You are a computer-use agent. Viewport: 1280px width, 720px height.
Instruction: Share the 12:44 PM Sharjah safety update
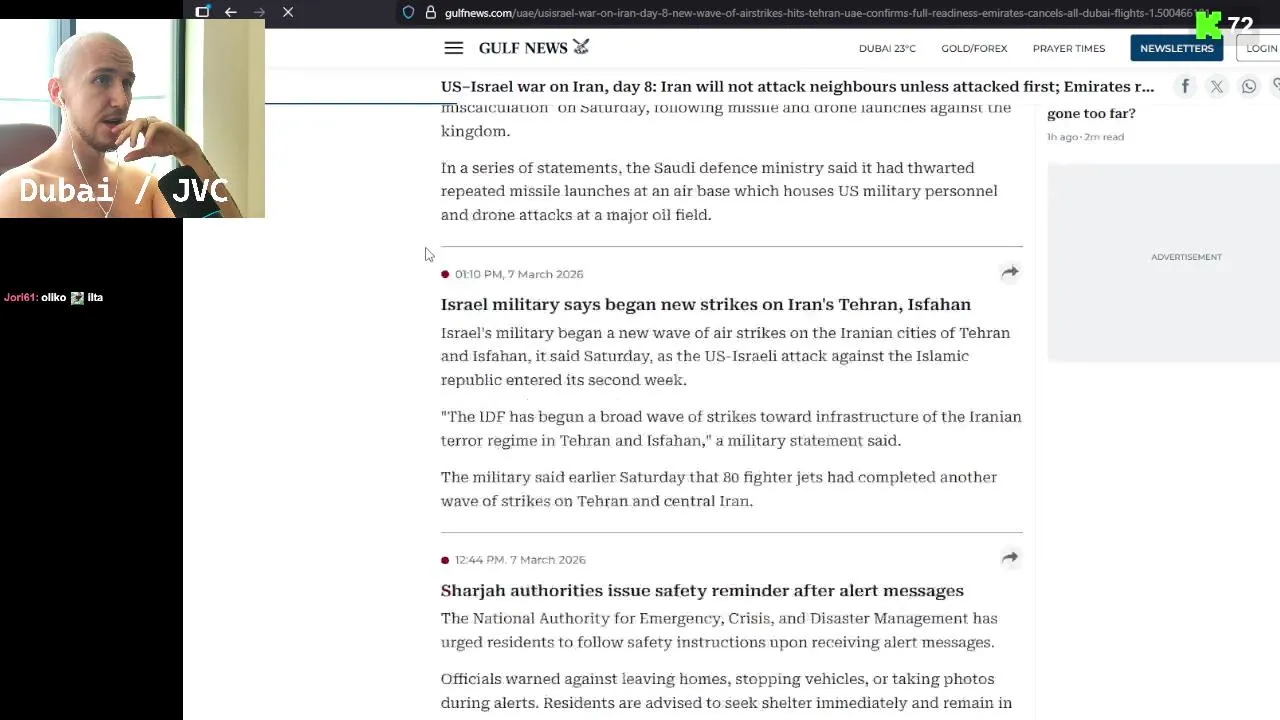point(1010,558)
